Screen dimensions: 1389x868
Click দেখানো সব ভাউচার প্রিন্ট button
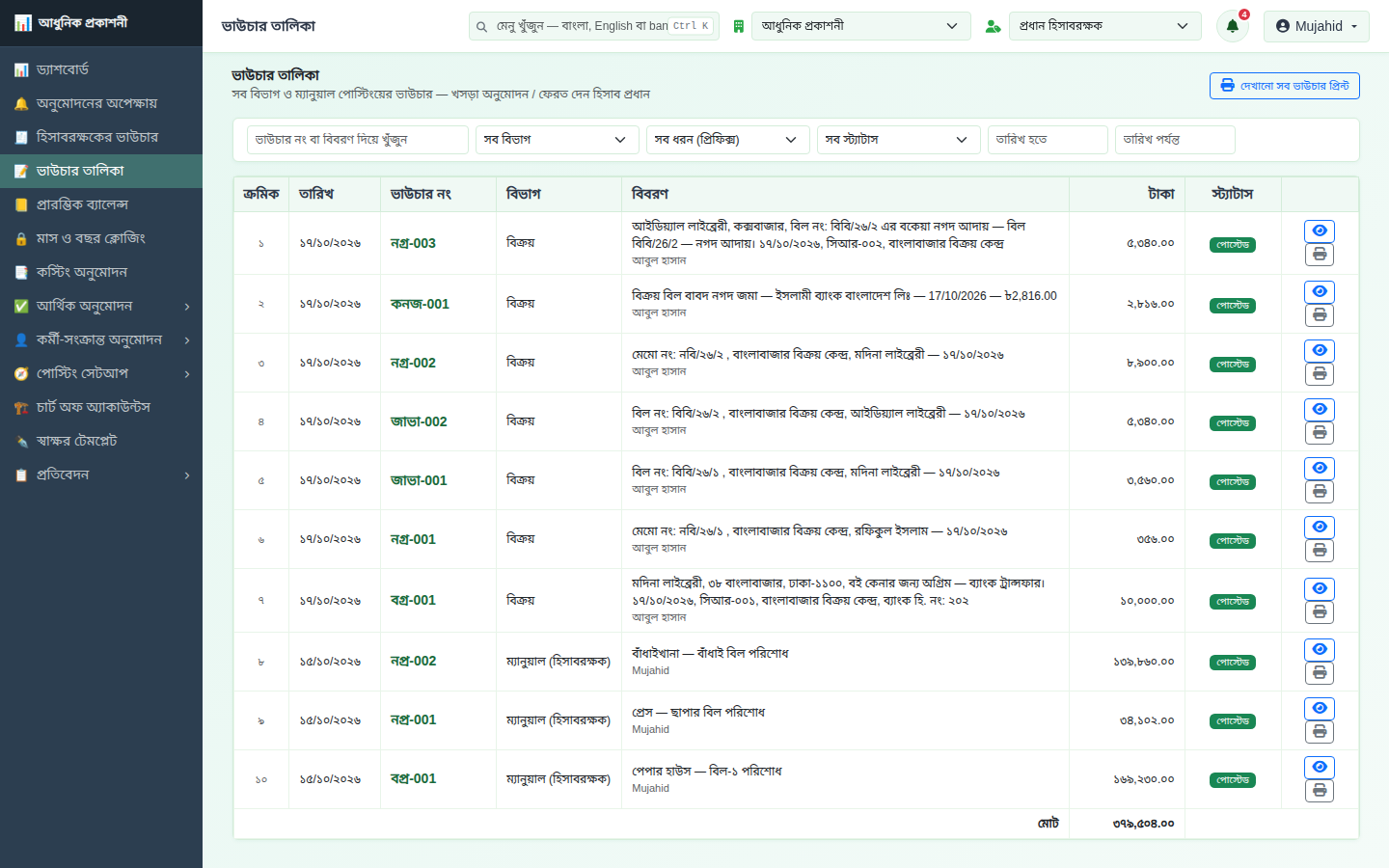(1285, 86)
